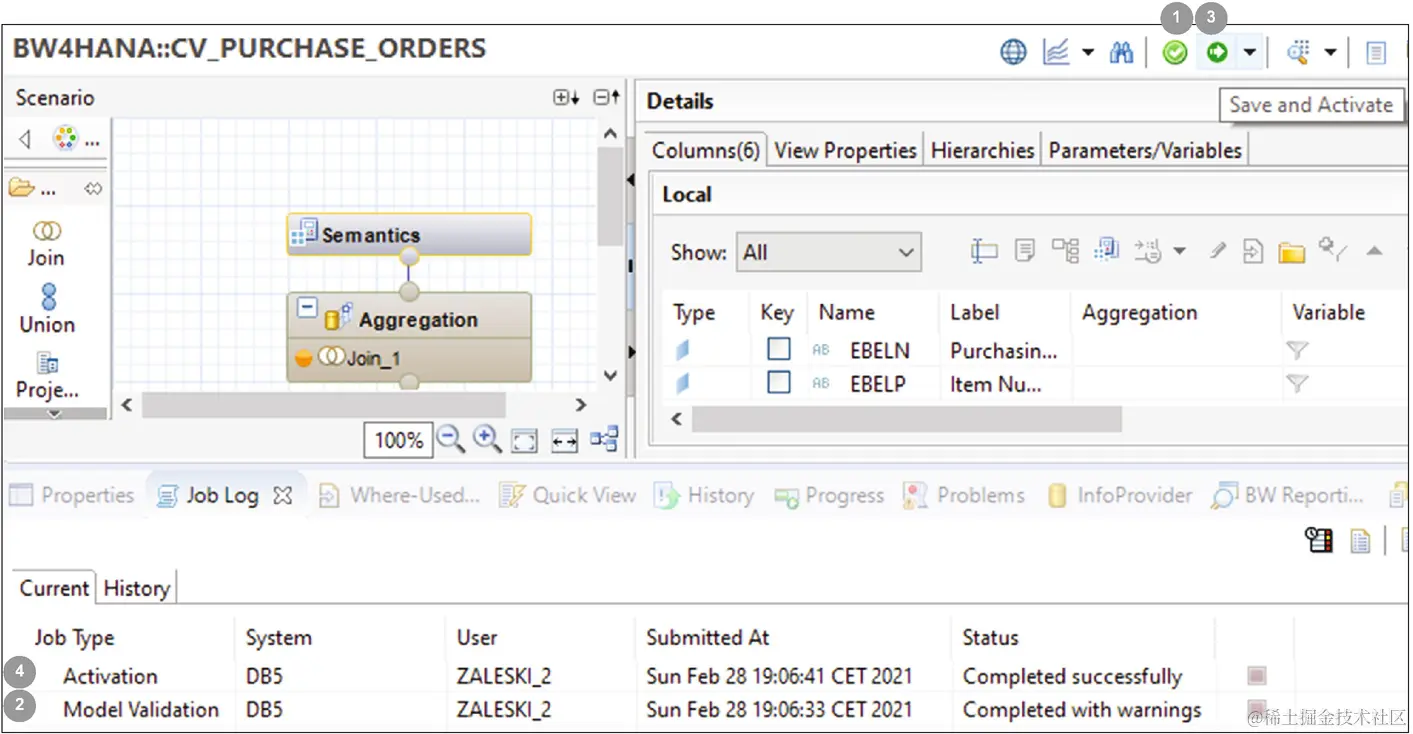Click the 100% zoom level field

pyautogui.click(x=398, y=440)
